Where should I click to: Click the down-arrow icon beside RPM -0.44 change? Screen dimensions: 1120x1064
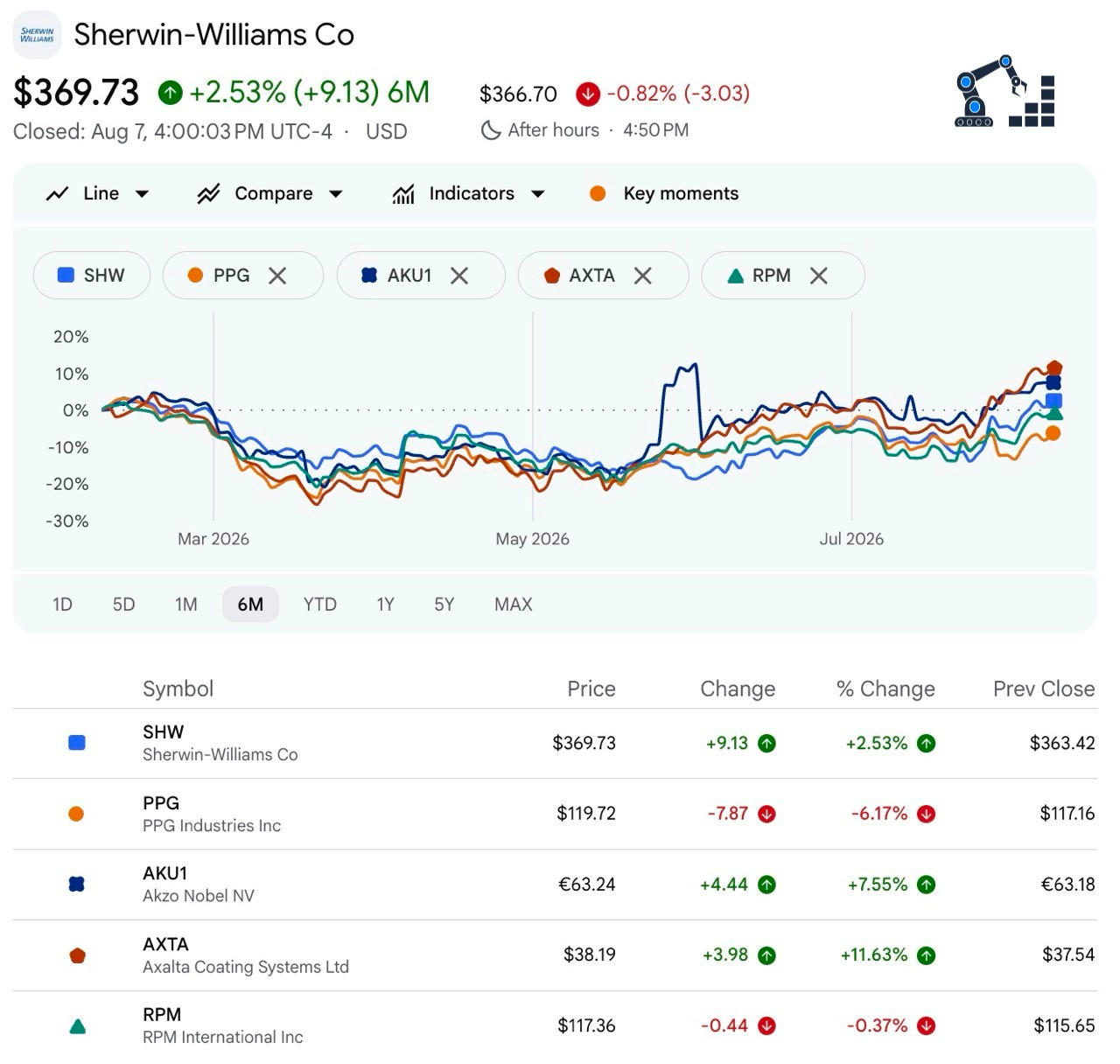click(767, 1025)
